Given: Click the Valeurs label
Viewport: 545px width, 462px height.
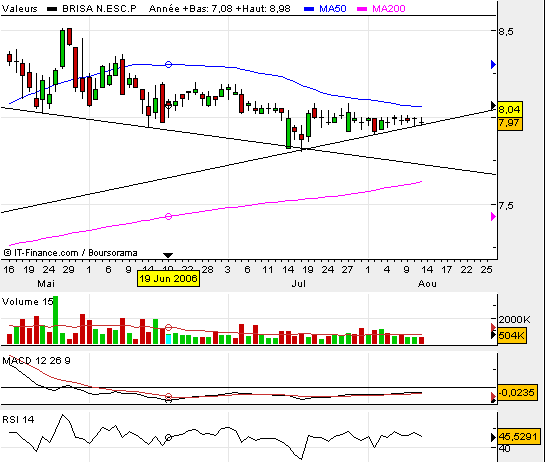Looking at the screenshot, I should pyautogui.click(x=19, y=8).
